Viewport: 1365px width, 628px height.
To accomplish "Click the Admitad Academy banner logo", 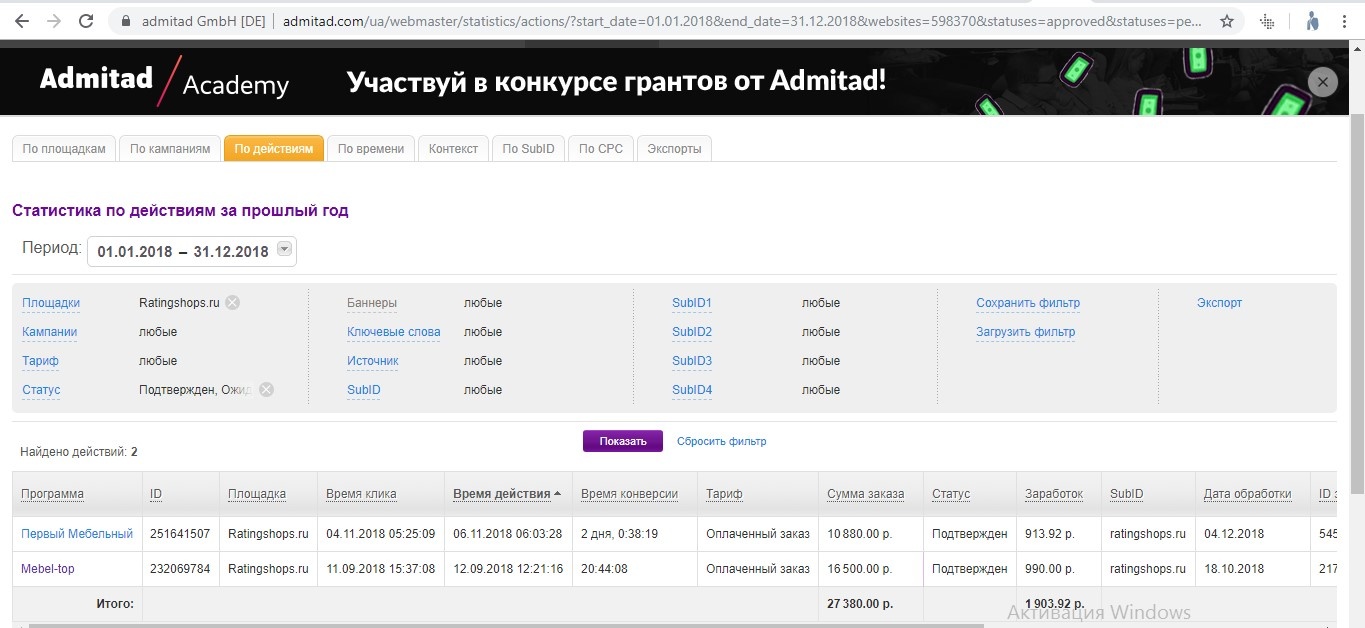I will click(x=164, y=81).
